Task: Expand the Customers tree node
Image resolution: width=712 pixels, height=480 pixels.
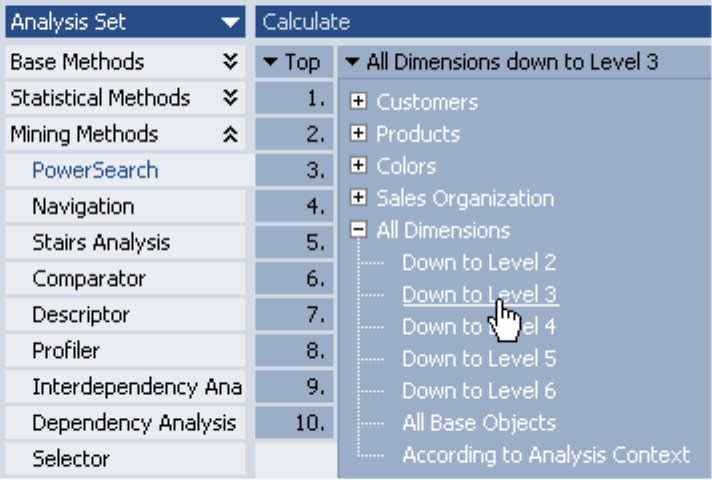Action: 359,102
